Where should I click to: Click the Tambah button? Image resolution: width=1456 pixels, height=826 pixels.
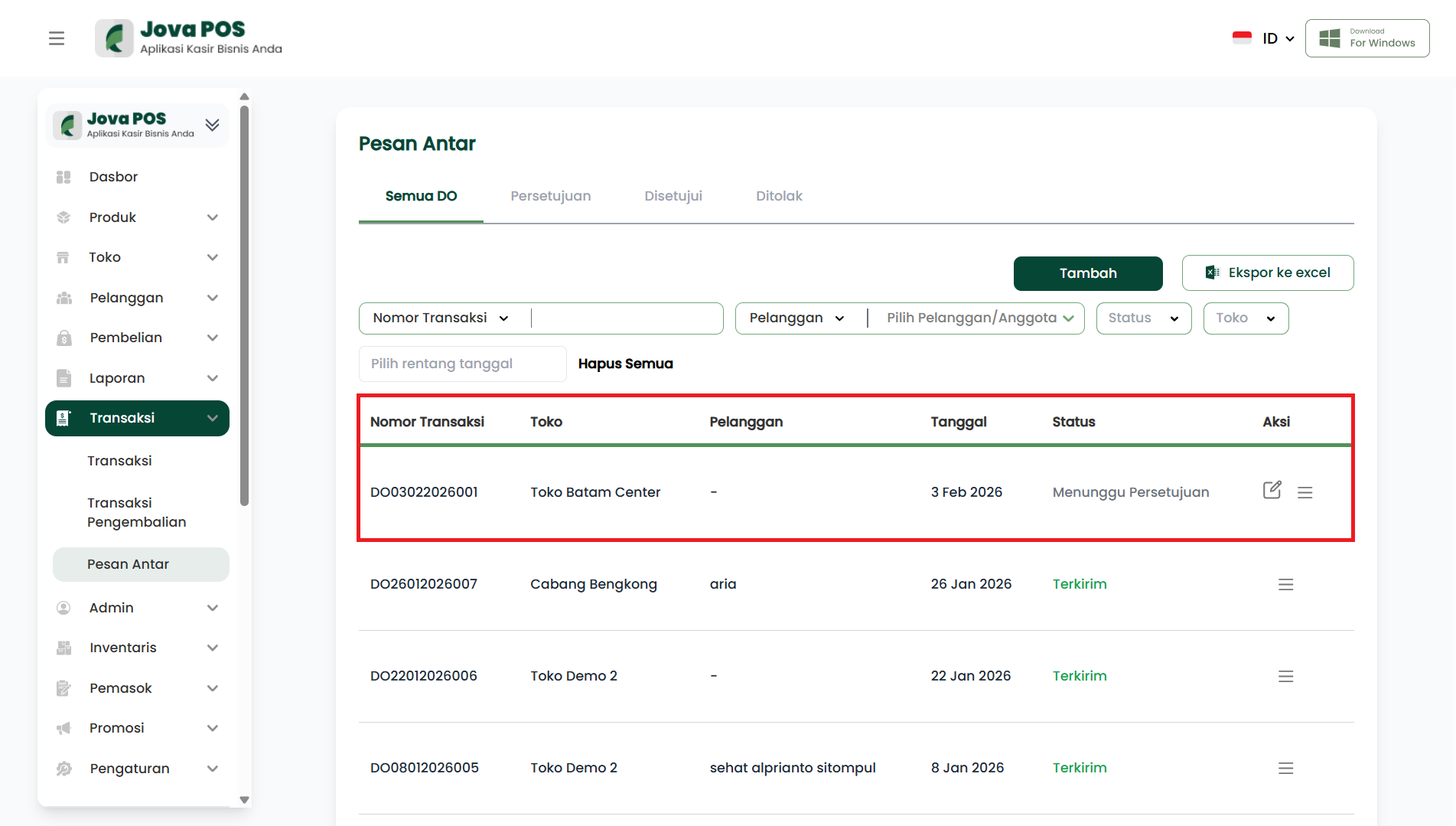click(1087, 273)
